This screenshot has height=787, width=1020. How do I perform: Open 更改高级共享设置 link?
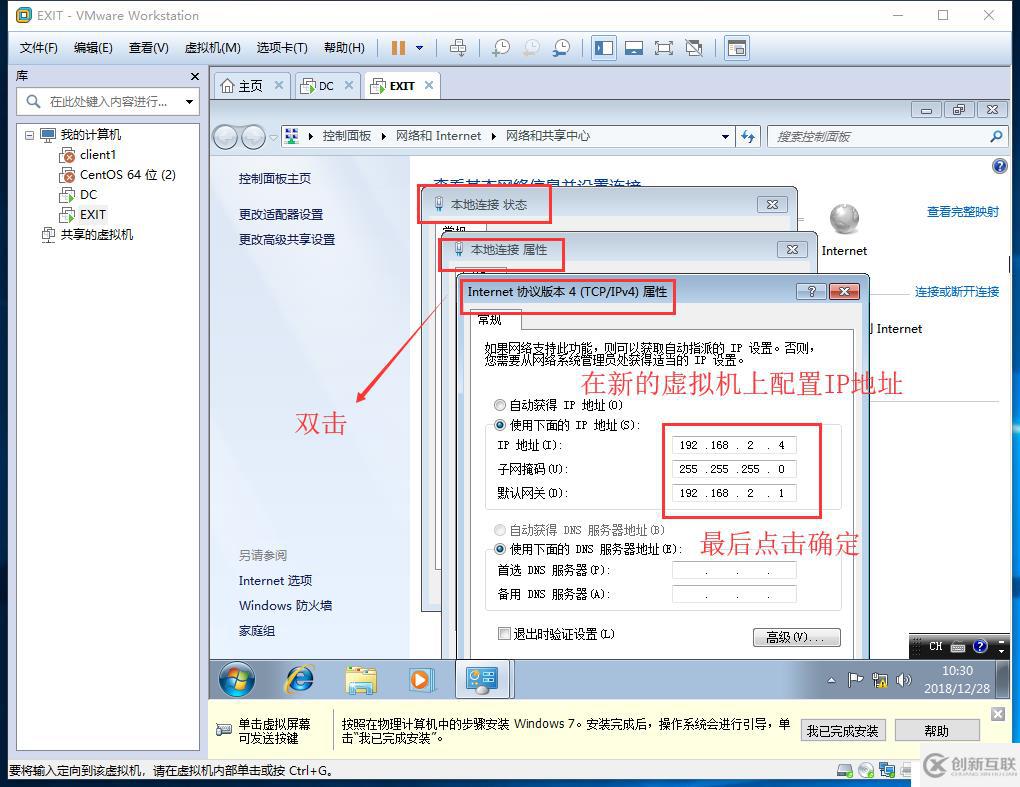click(x=287, y=239)
